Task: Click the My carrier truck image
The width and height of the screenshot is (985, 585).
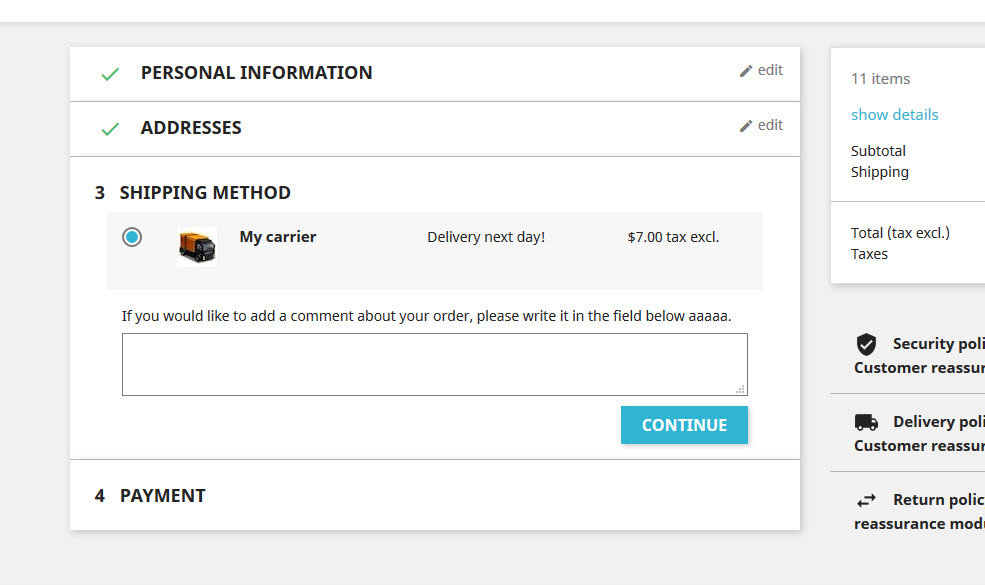Action: coord(197,246)
